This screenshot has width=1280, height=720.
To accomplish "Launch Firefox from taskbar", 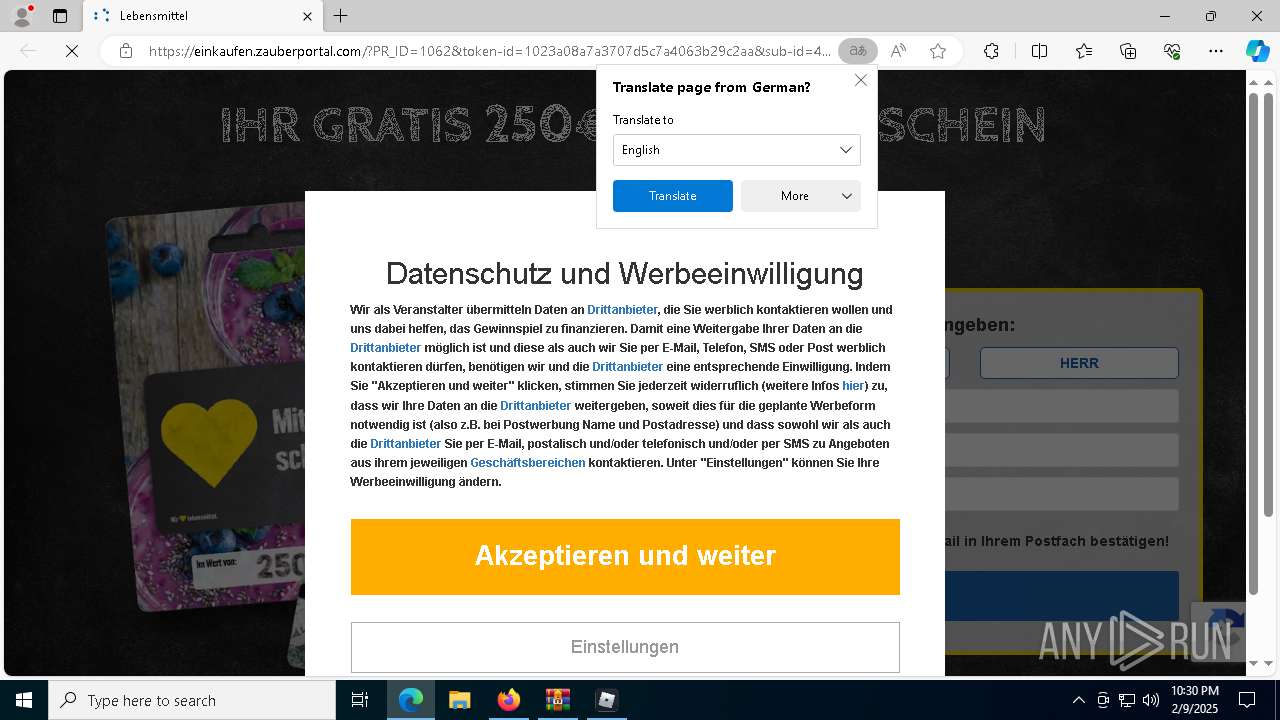I will click(508, 700).
